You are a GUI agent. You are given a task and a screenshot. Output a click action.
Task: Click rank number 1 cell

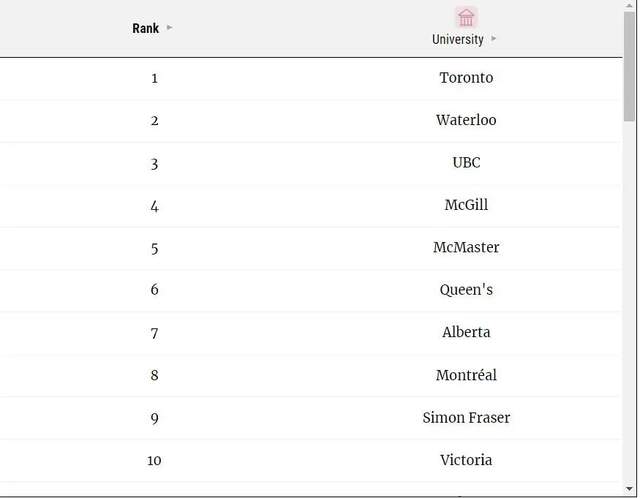pyautogui.click(x=154, y=78)
